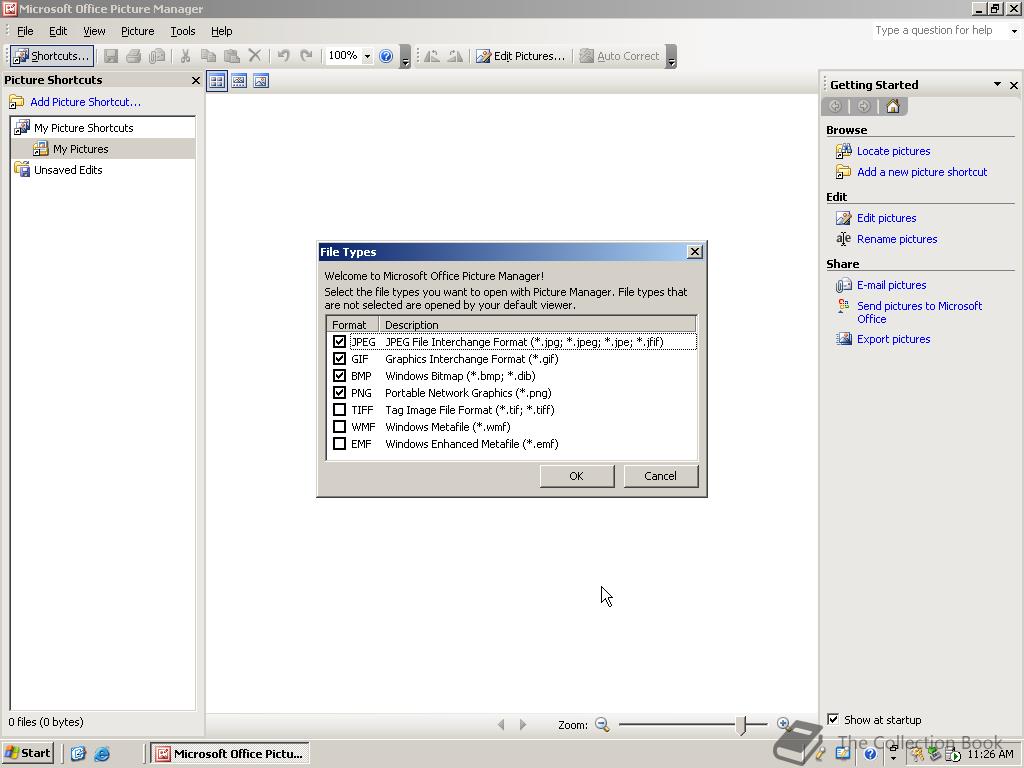The width and height of the screenshot is (1024, 768).
Task: Open the View menu
Action: click(x=94, y=31)
